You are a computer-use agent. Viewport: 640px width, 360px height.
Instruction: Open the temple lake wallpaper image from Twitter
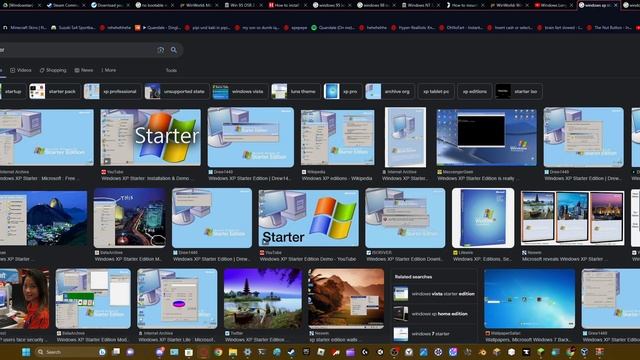coord(263,298)
